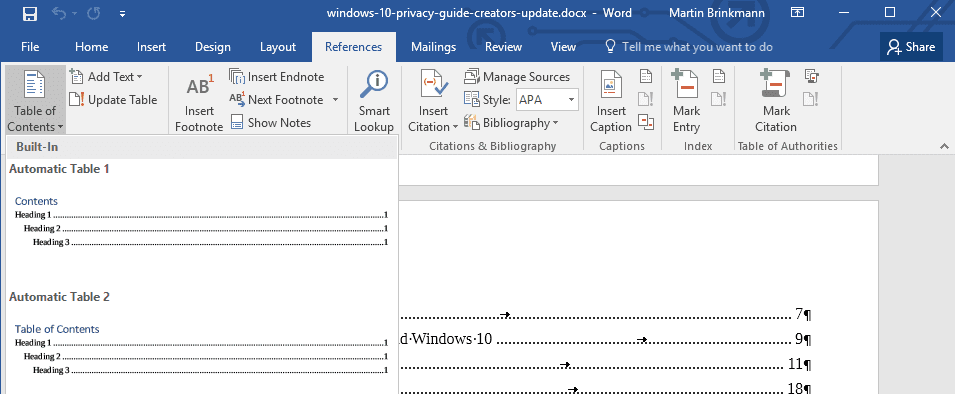The width and height of the screenshot is (955, 394).
Task: Switch to the Layout ribbon tab
Action: click(278, 47)
